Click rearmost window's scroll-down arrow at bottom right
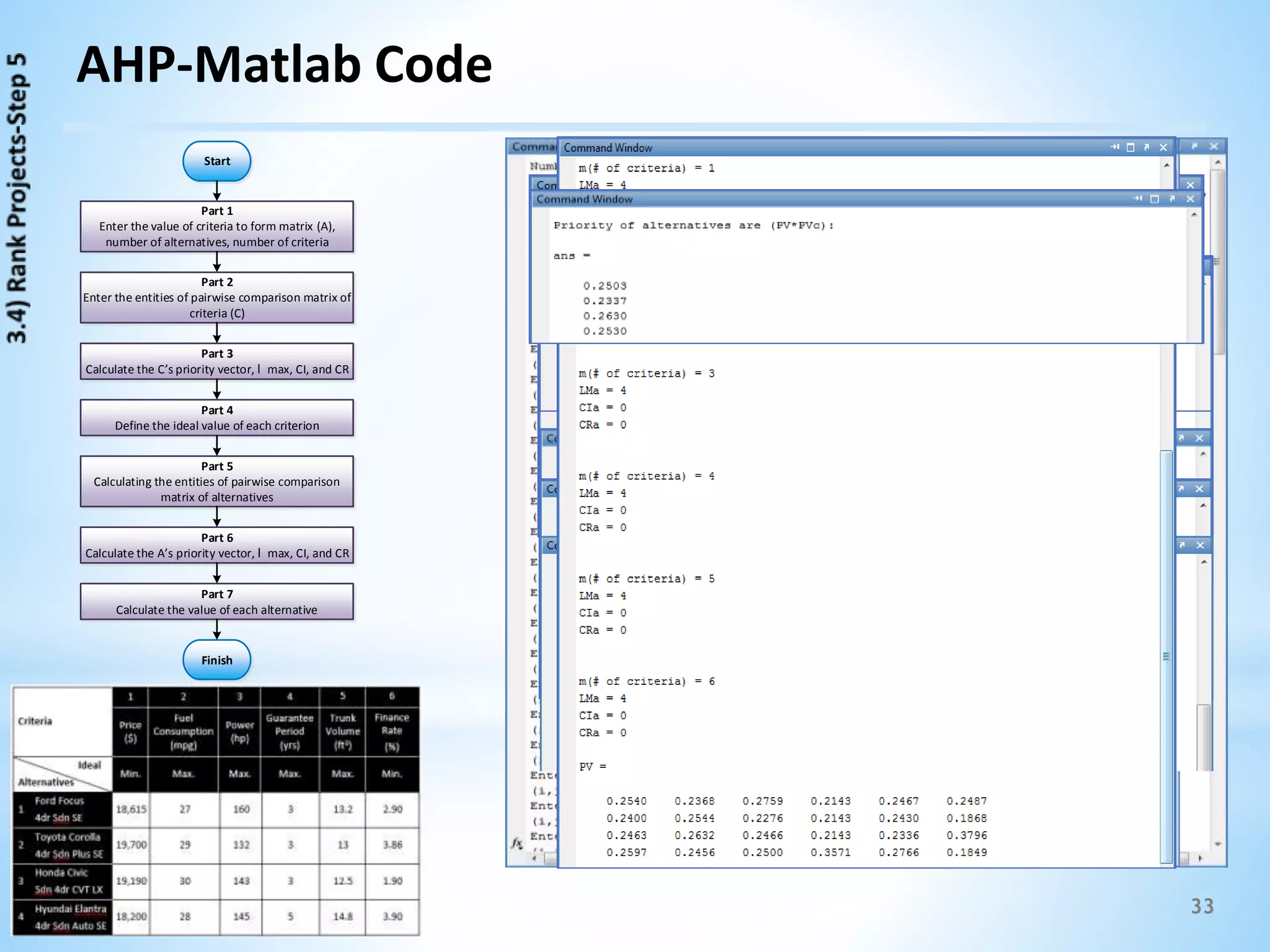This screenshot has height=952, width=1270. click(1217, 844)
